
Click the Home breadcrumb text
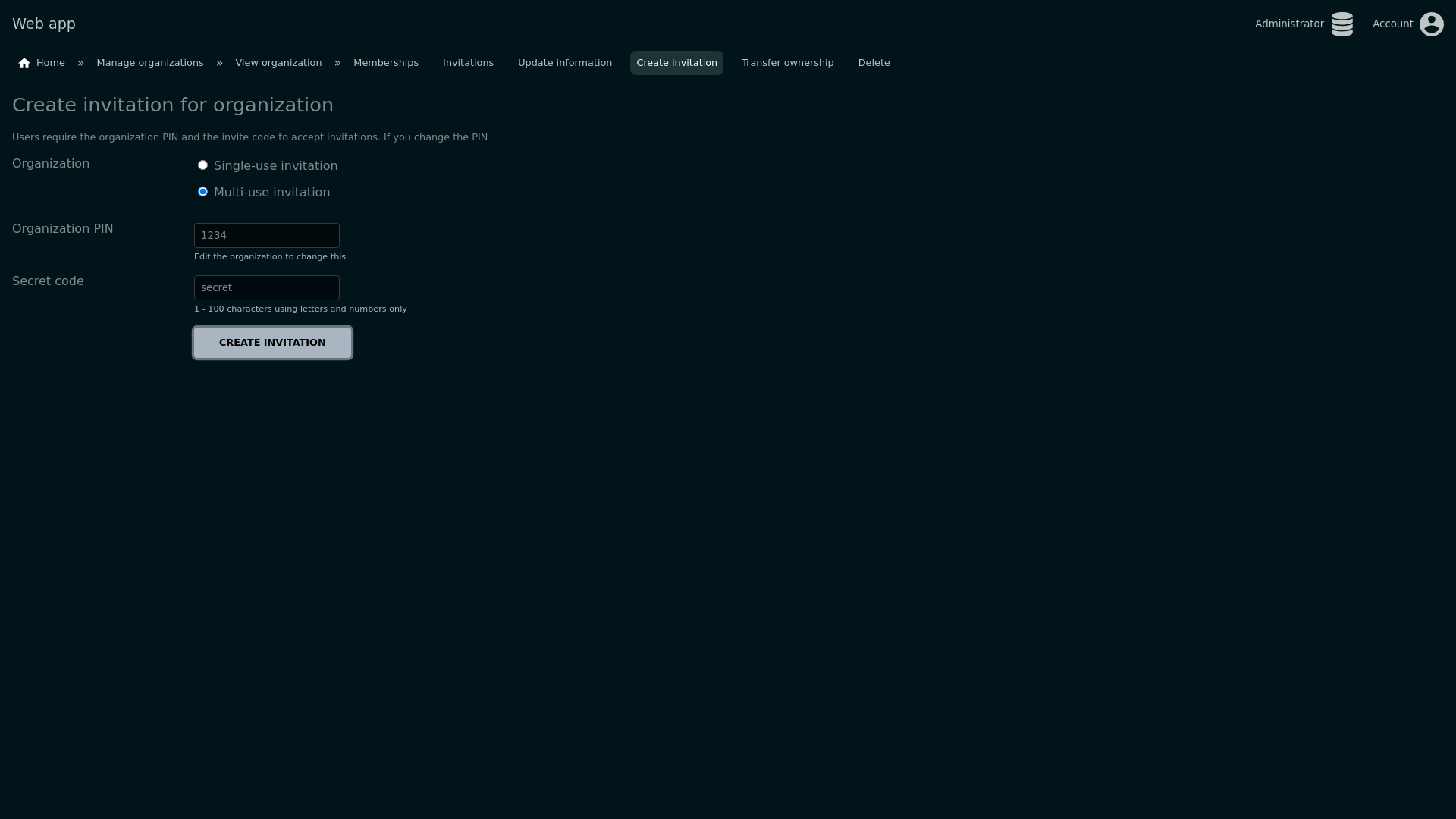tap(51, 63)
